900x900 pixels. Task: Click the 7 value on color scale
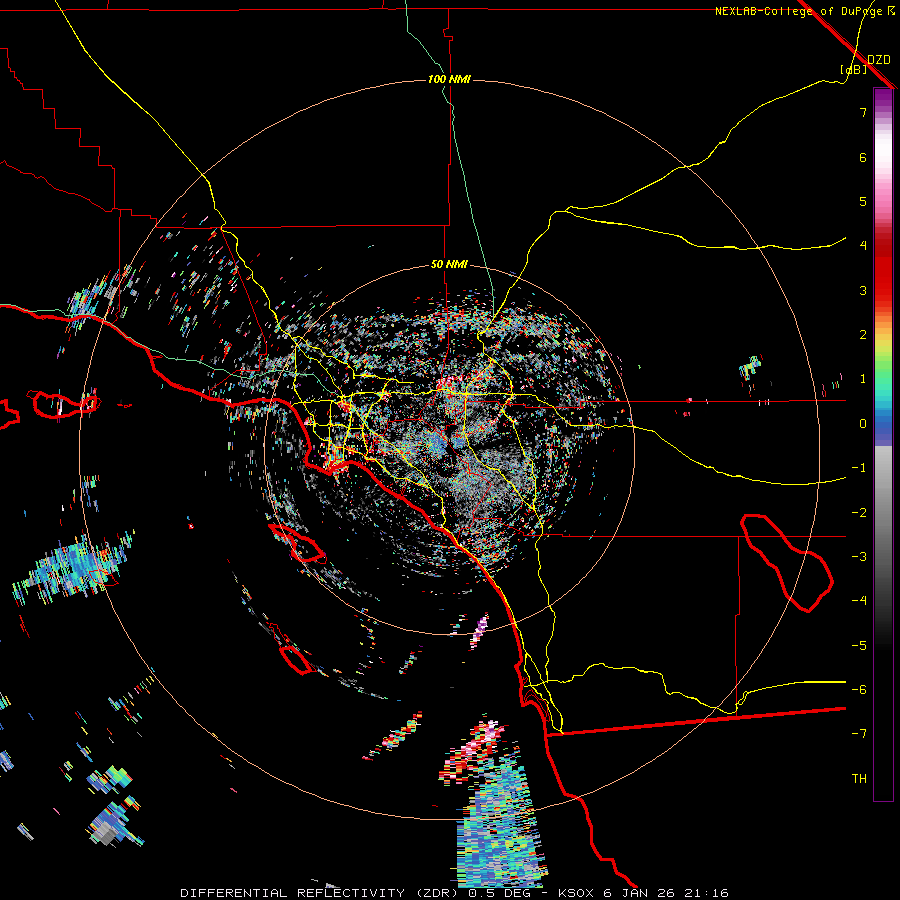[863, 112]
